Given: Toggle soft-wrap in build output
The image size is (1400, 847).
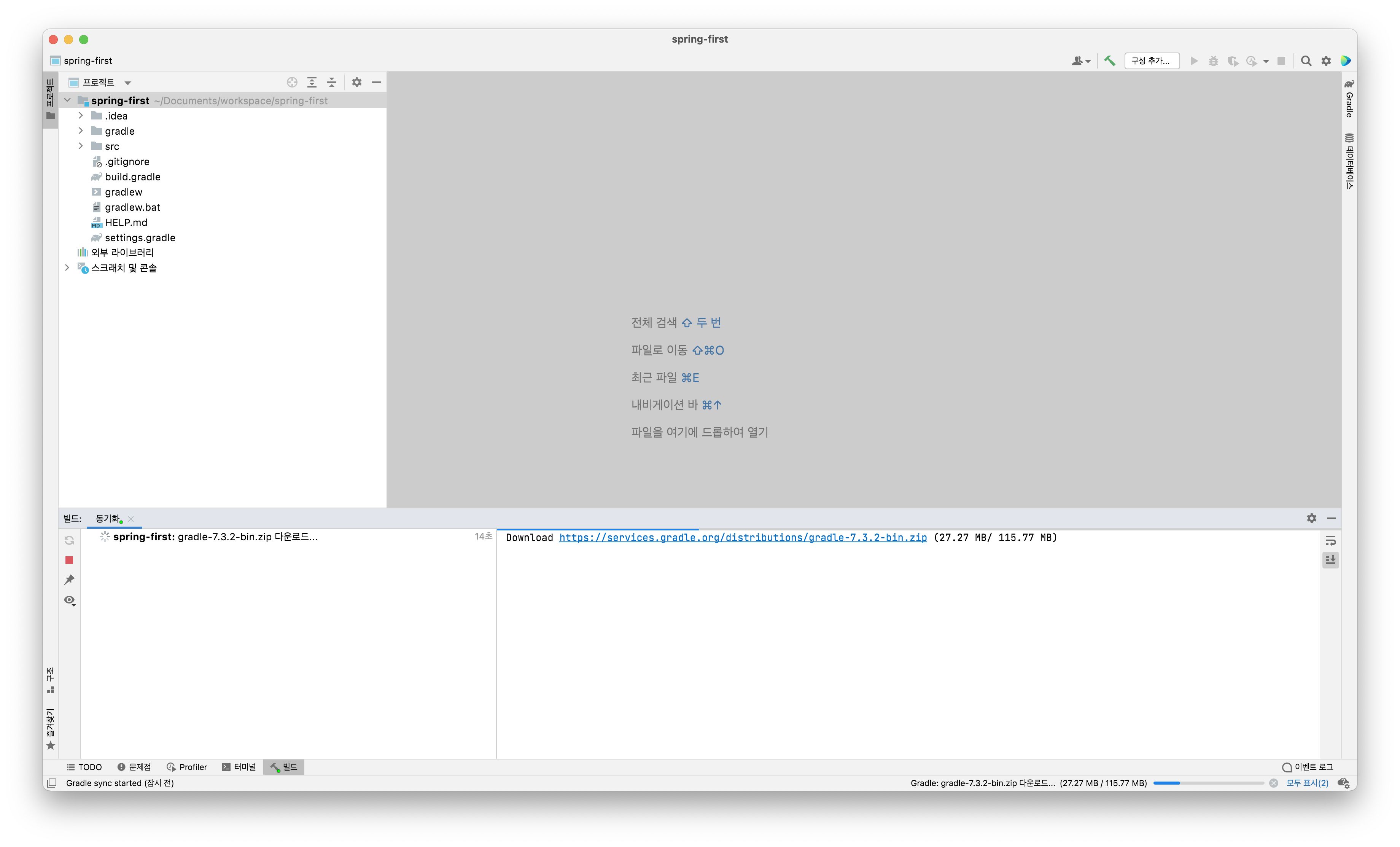Looking at the screenshot, I should 1331,541.
